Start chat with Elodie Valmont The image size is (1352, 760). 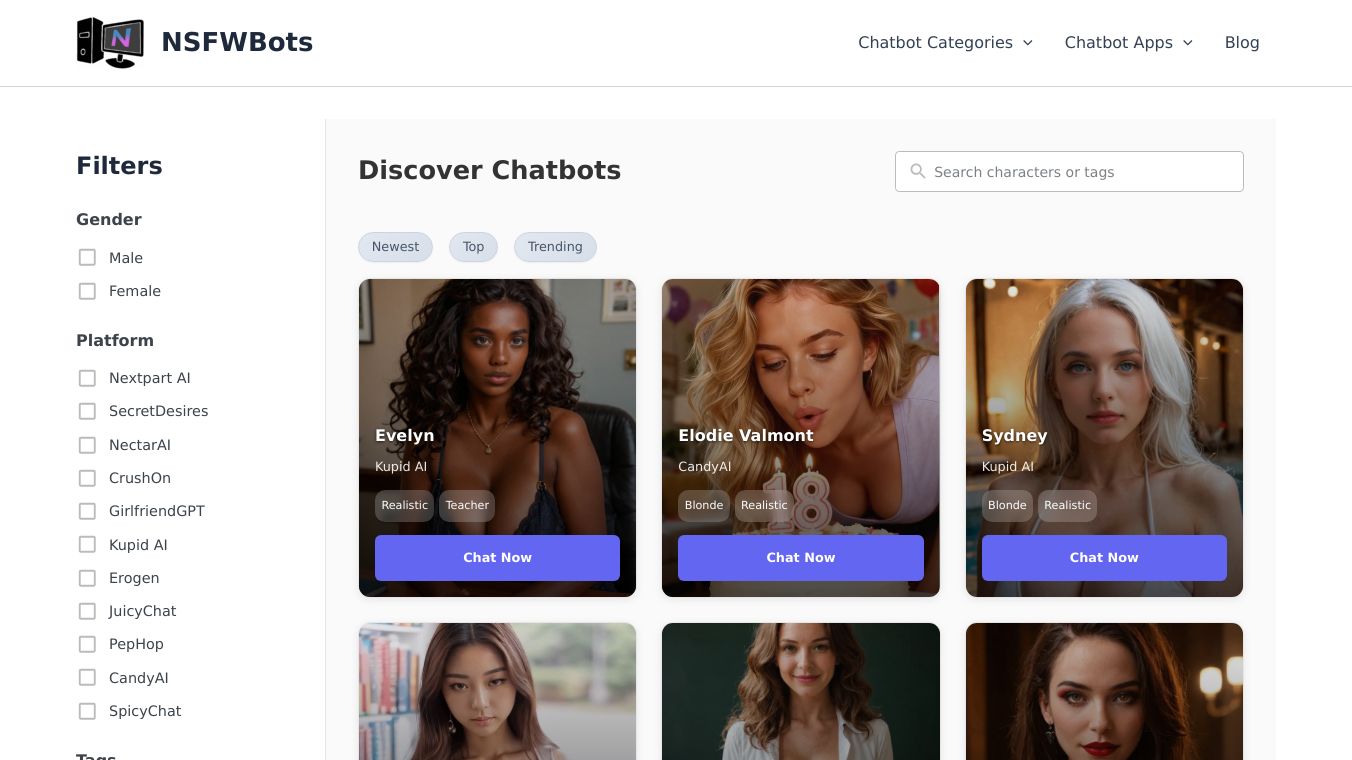tap(800, 558)
